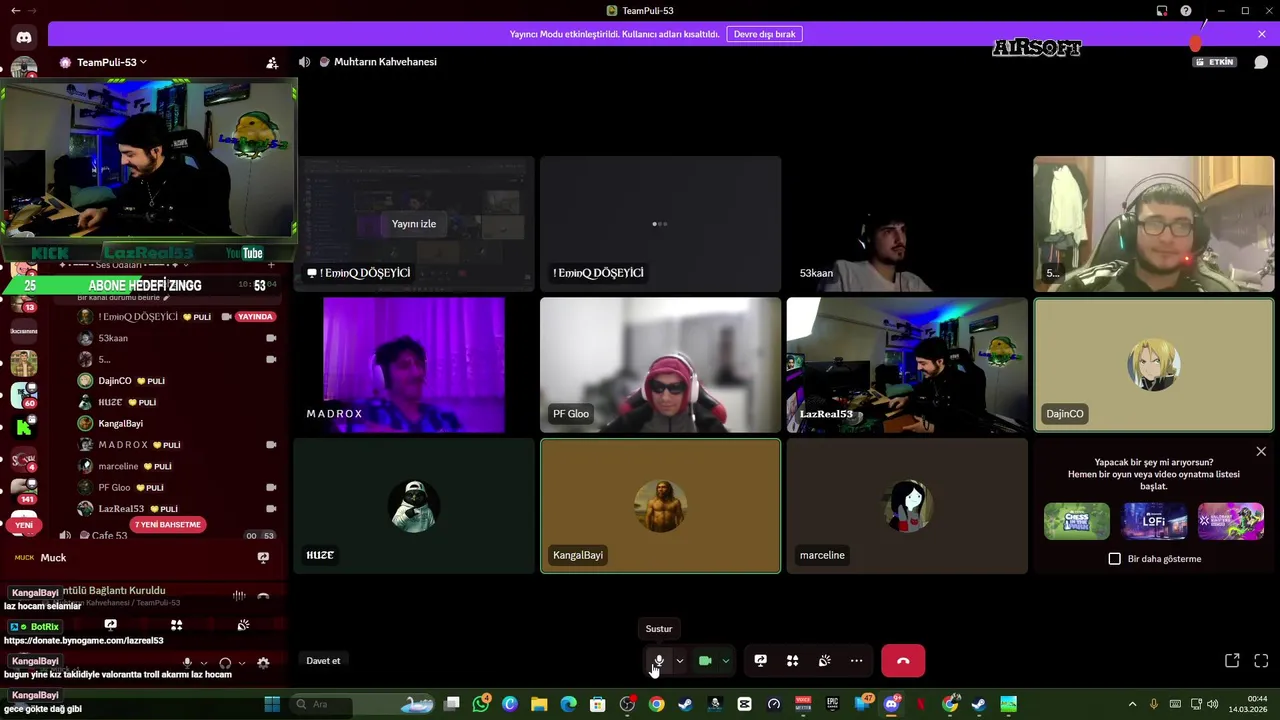
Task: Pop out the call window
Action: (1232, 661)
